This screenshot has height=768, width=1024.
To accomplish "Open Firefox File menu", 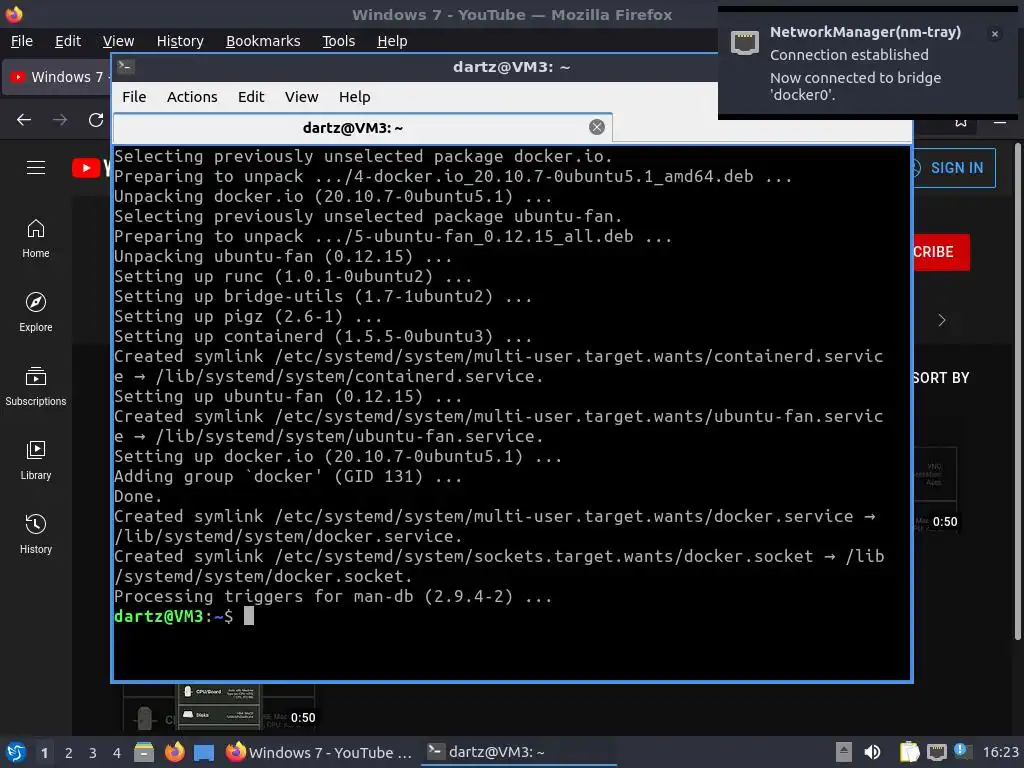I will click(22, 41).
